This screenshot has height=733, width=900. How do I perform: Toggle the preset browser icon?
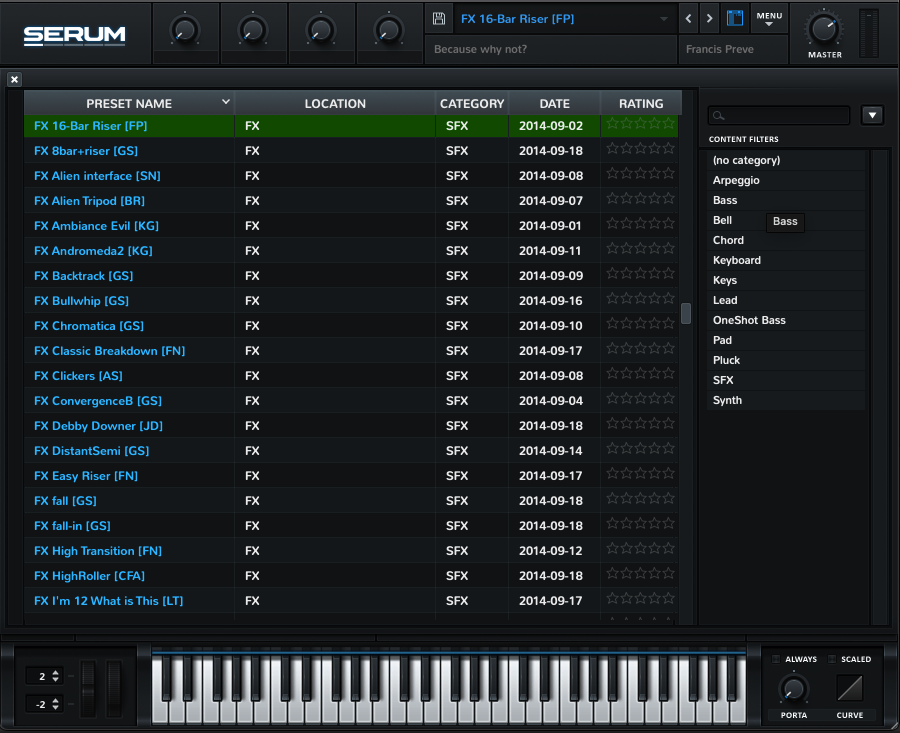(x=735, y=18)
